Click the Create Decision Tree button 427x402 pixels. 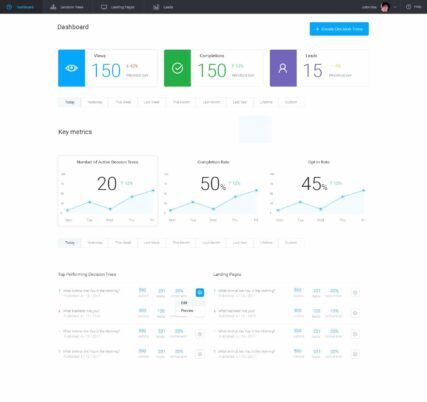(339, 29)
